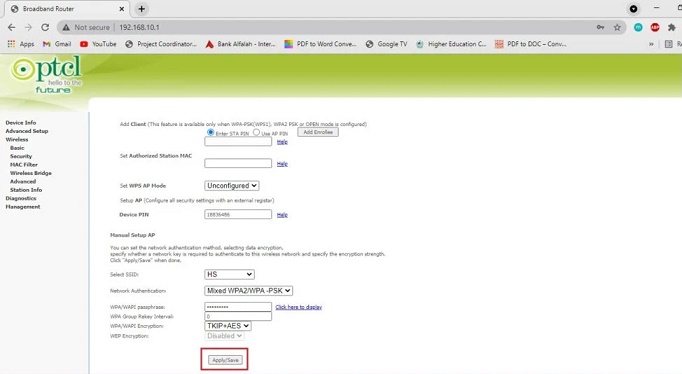Open Help link for Authorized Station MAC
The image size is (682, 374).
click(x=282, y=164)
